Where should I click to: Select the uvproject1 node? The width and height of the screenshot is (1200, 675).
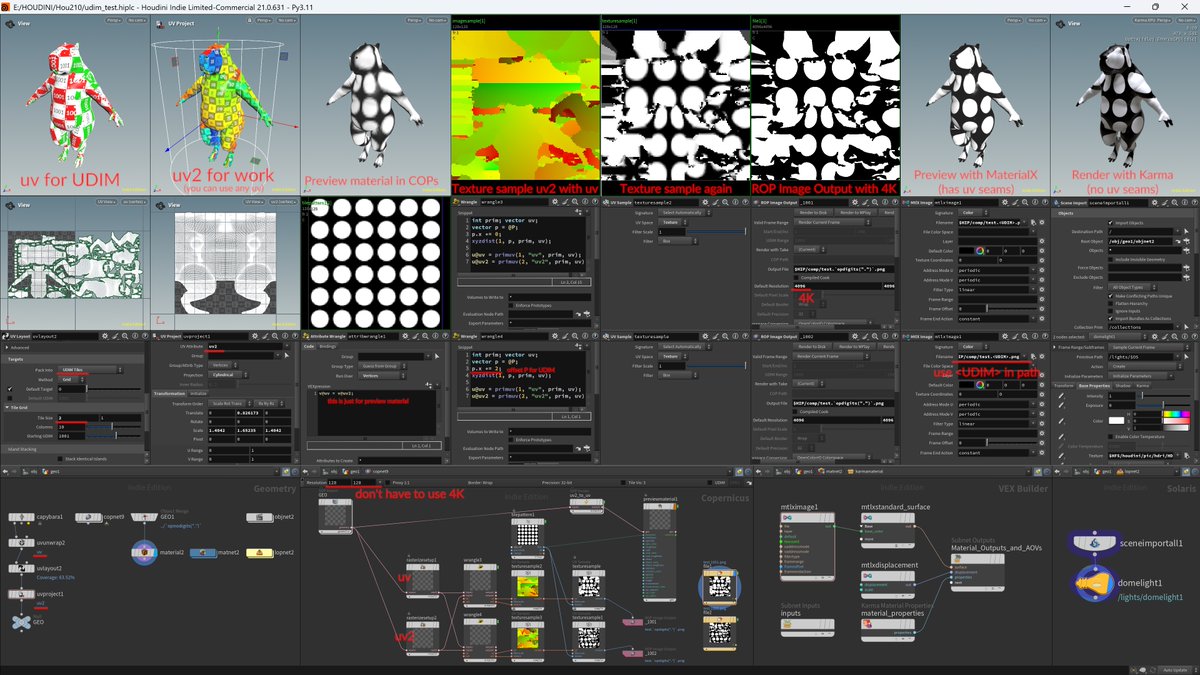(21, 593)
